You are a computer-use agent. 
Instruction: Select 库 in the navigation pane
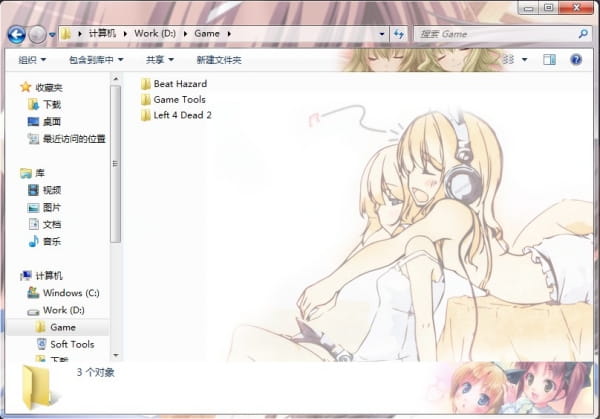(x=40, y=173)
